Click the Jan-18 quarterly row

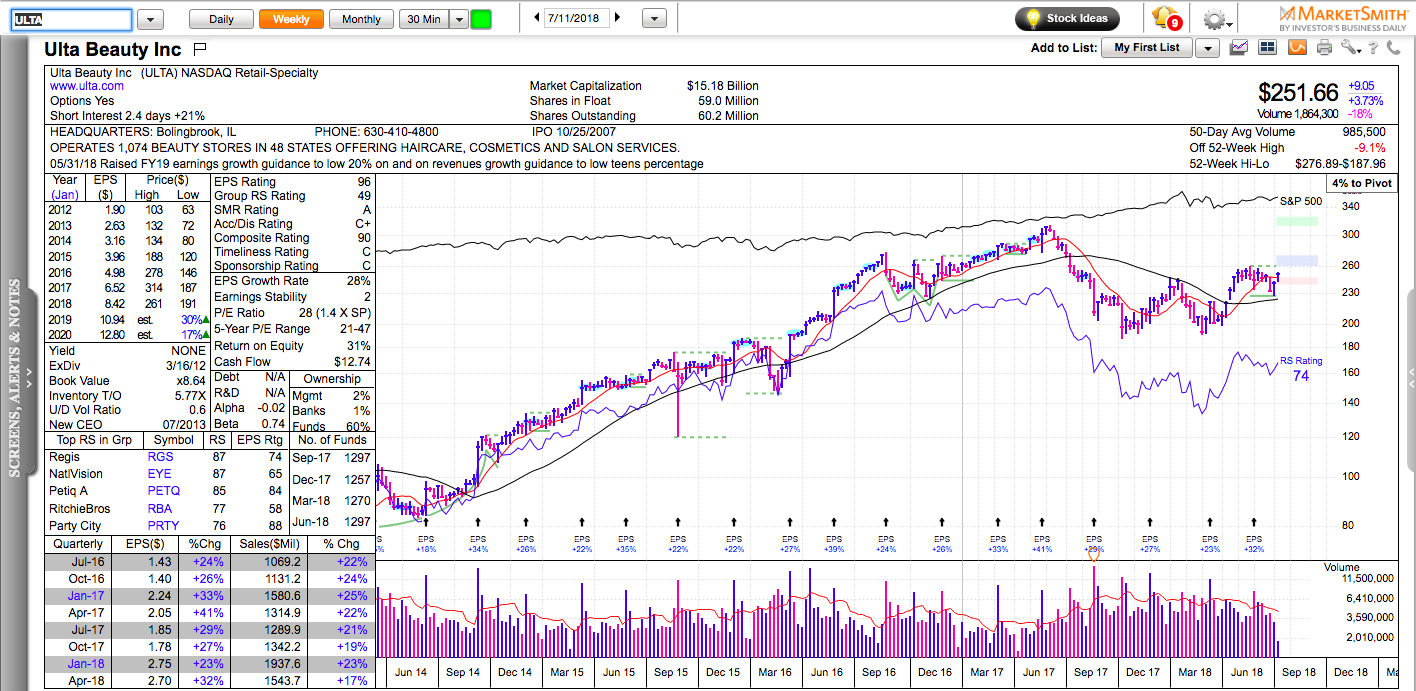(210, 663)
